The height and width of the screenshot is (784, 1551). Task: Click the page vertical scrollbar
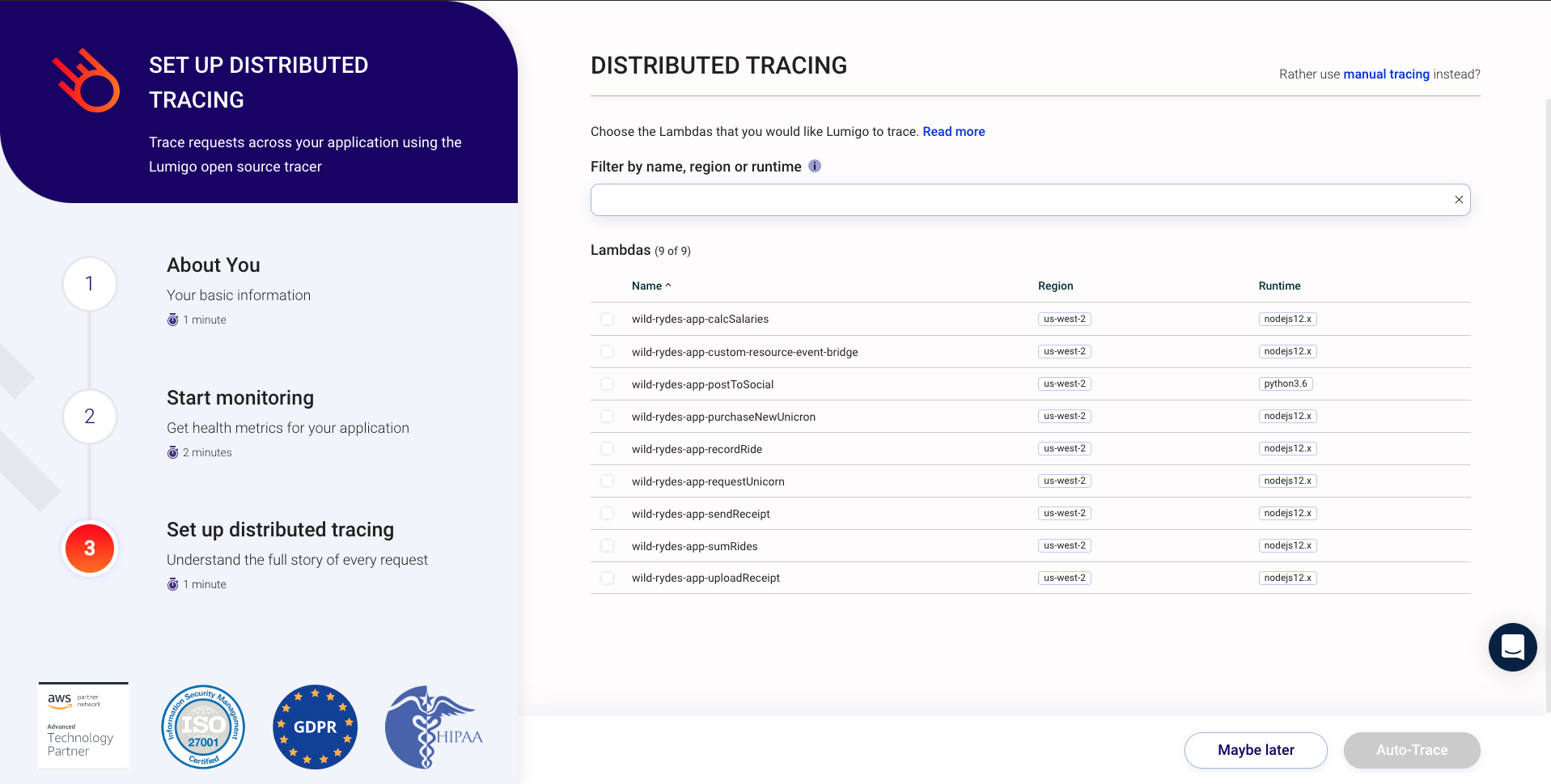1547,405
